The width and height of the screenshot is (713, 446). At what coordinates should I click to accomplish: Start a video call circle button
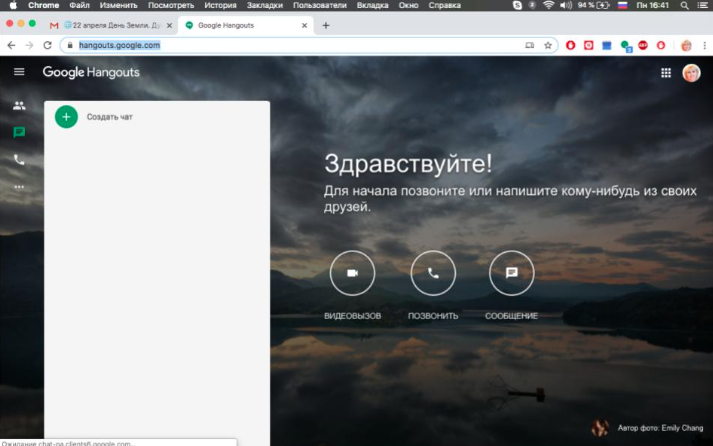352,273
